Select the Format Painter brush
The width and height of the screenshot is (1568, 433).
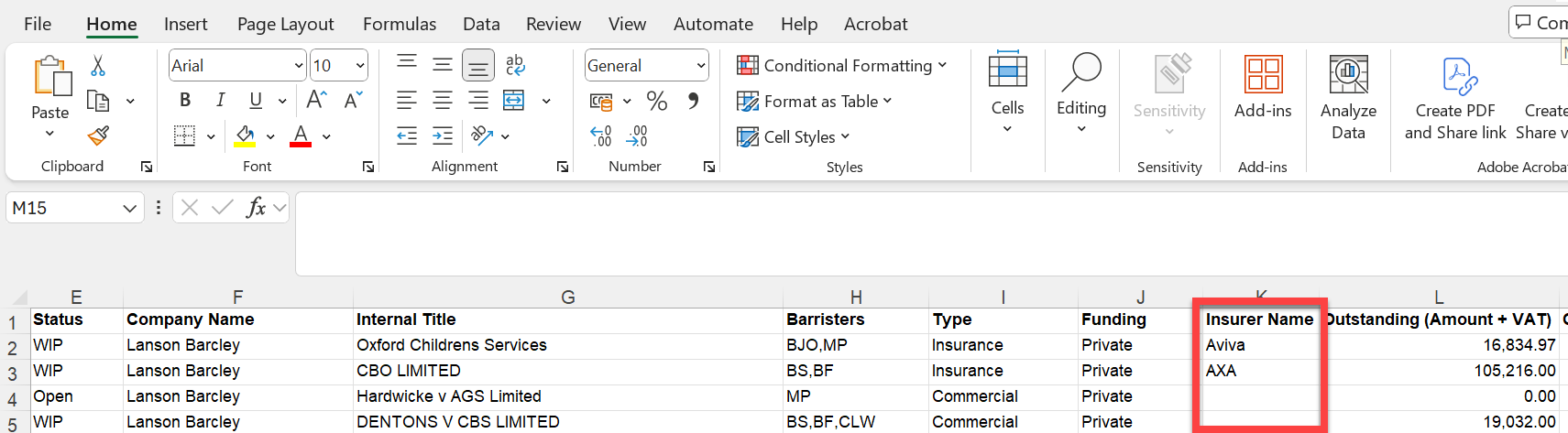(x=98, y=136)
